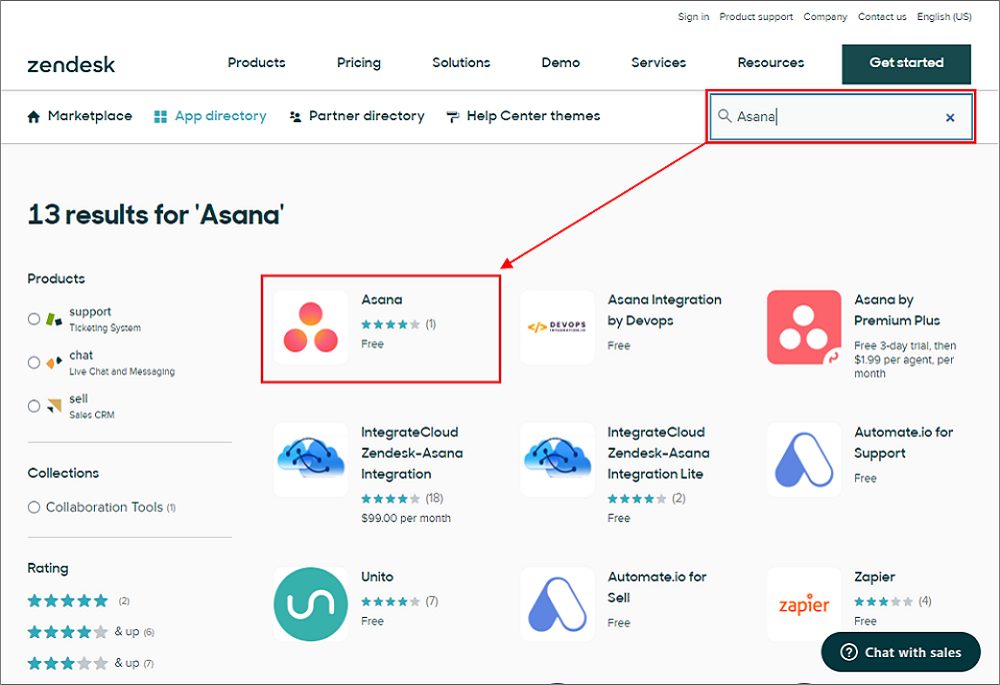Clear the Asana search text
The image size is (1000, 685).
click(x=950, y=117)
